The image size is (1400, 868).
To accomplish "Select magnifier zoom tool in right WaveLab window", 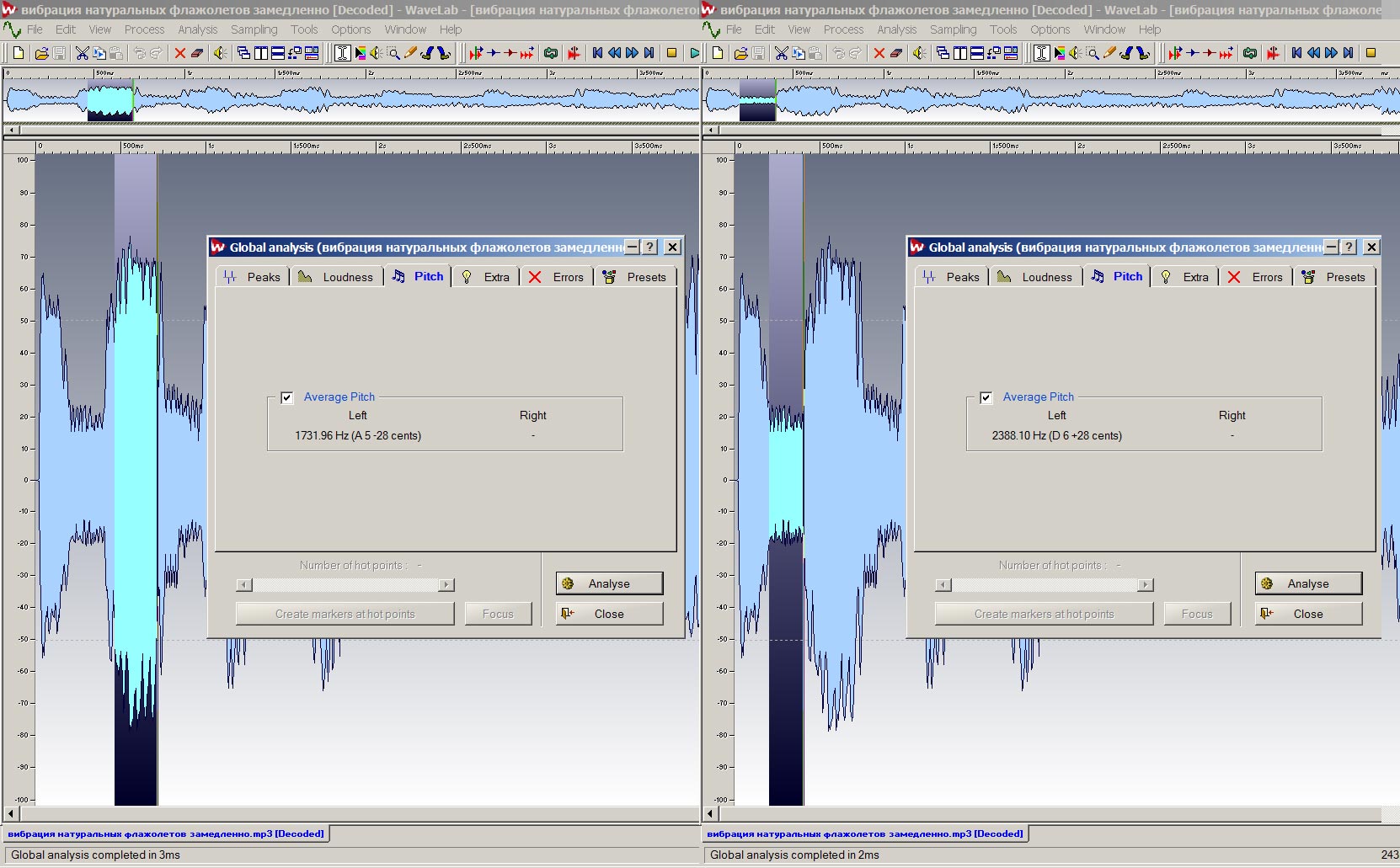I will click(1093, 53).
